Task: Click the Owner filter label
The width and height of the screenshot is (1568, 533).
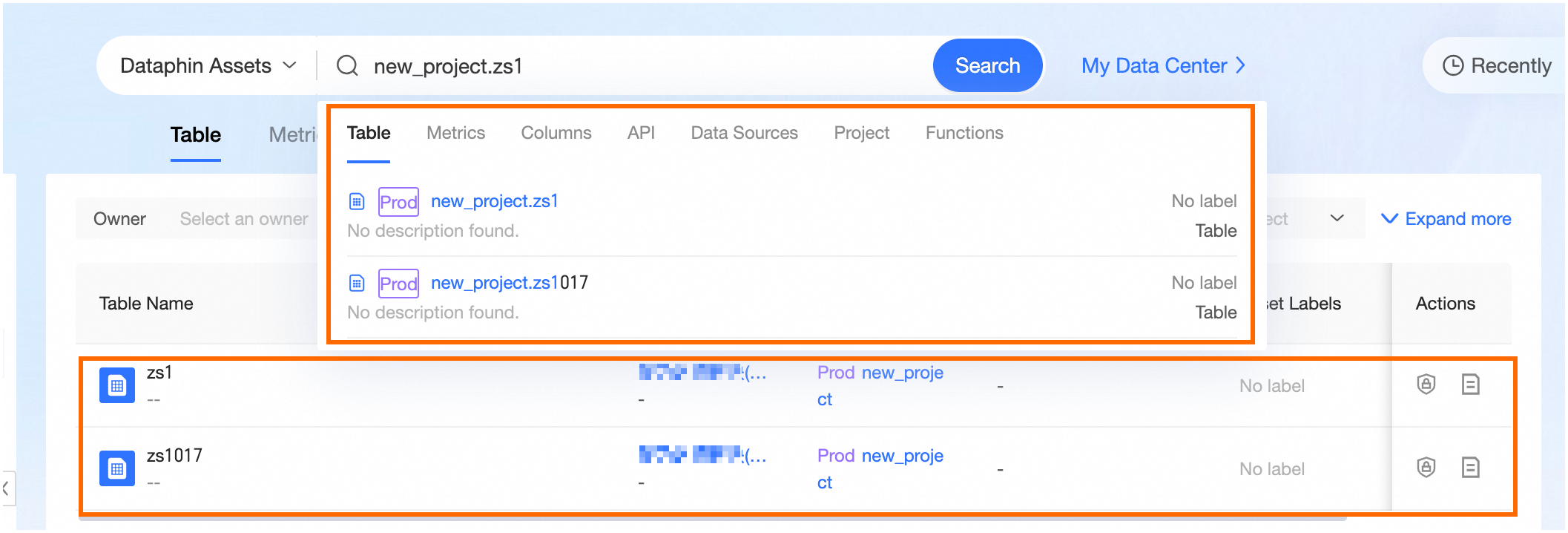Action: coord(119,219)
